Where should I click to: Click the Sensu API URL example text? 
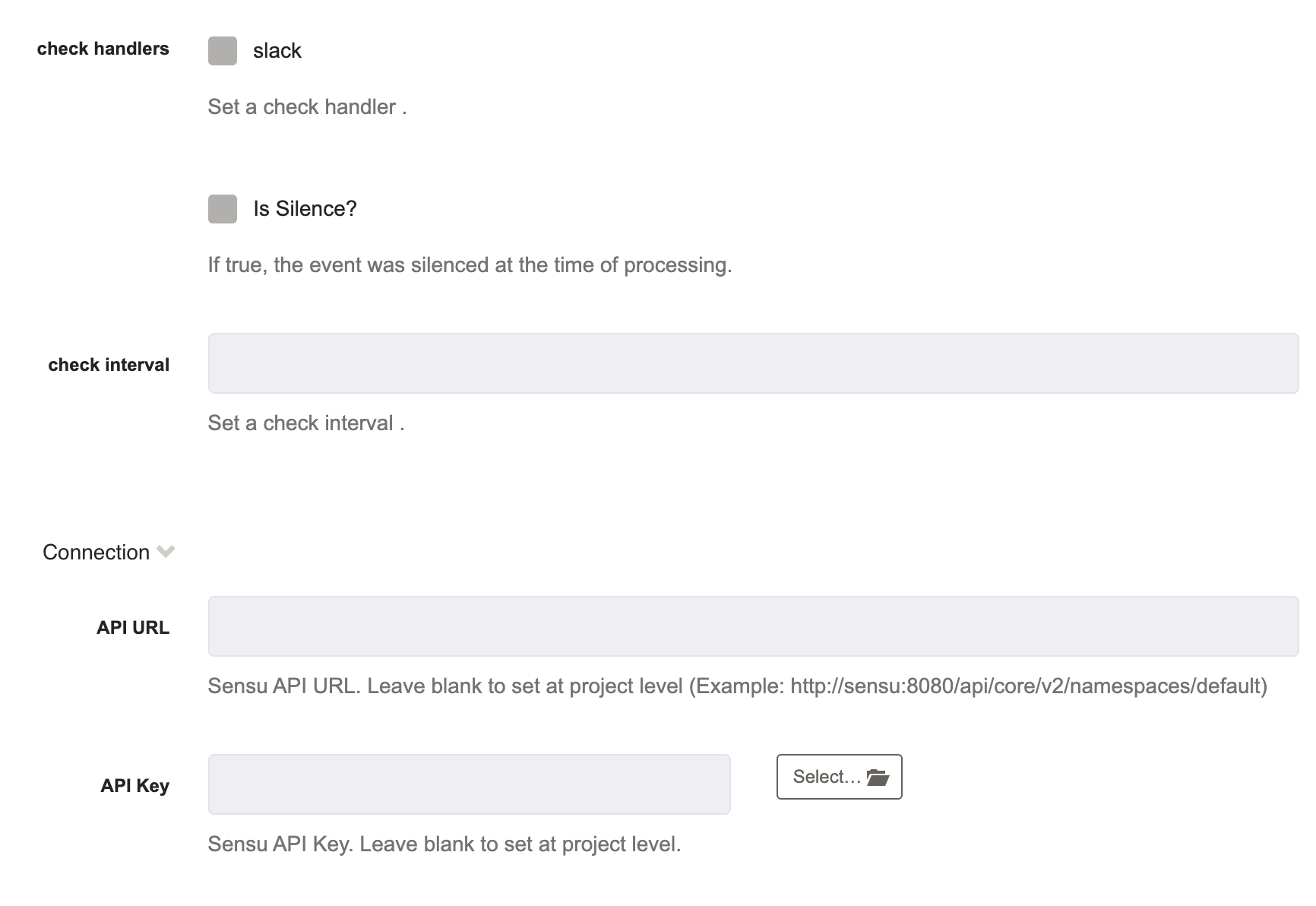(x=737, y=686)
